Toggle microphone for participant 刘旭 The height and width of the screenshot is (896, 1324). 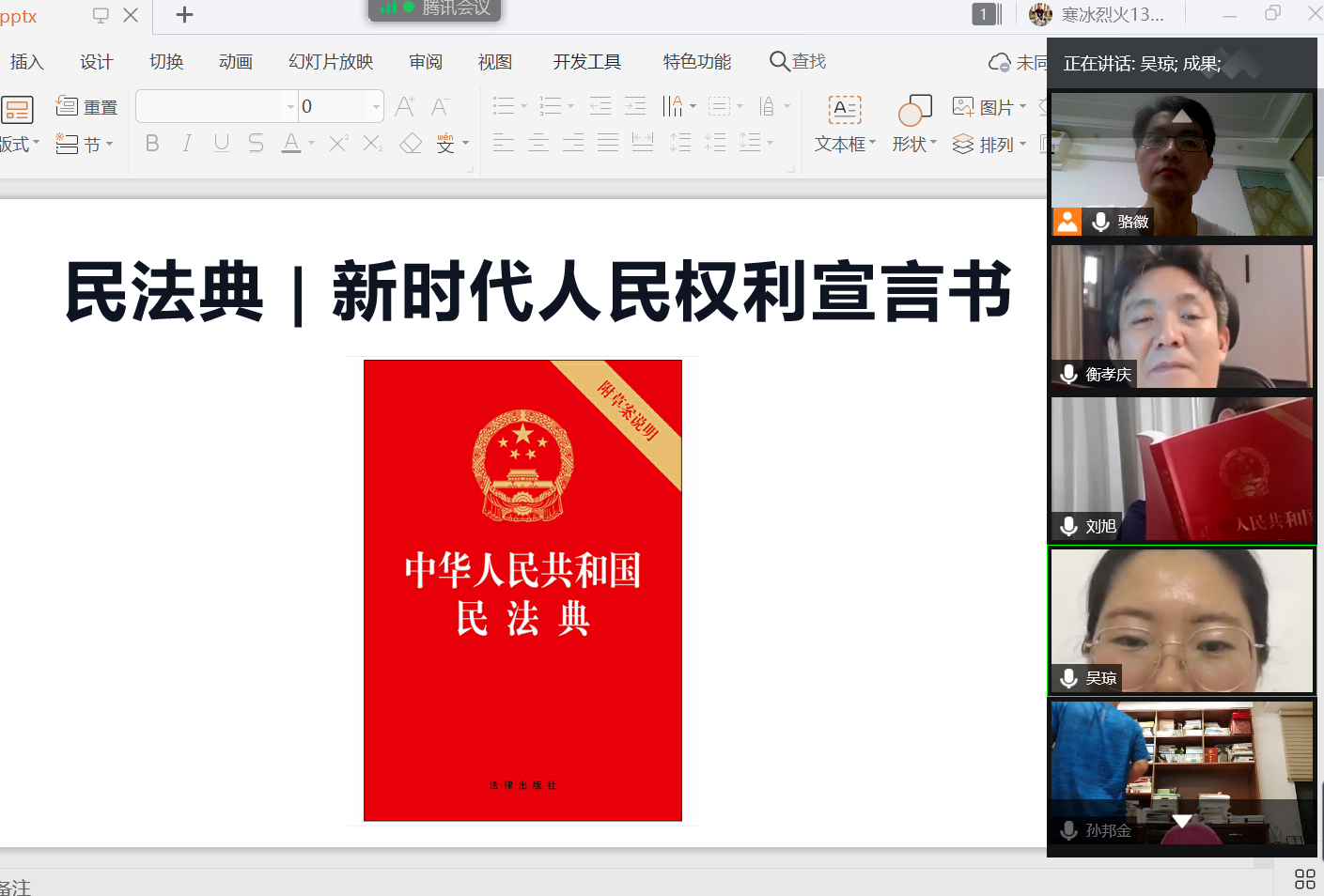coord(1068,526)
